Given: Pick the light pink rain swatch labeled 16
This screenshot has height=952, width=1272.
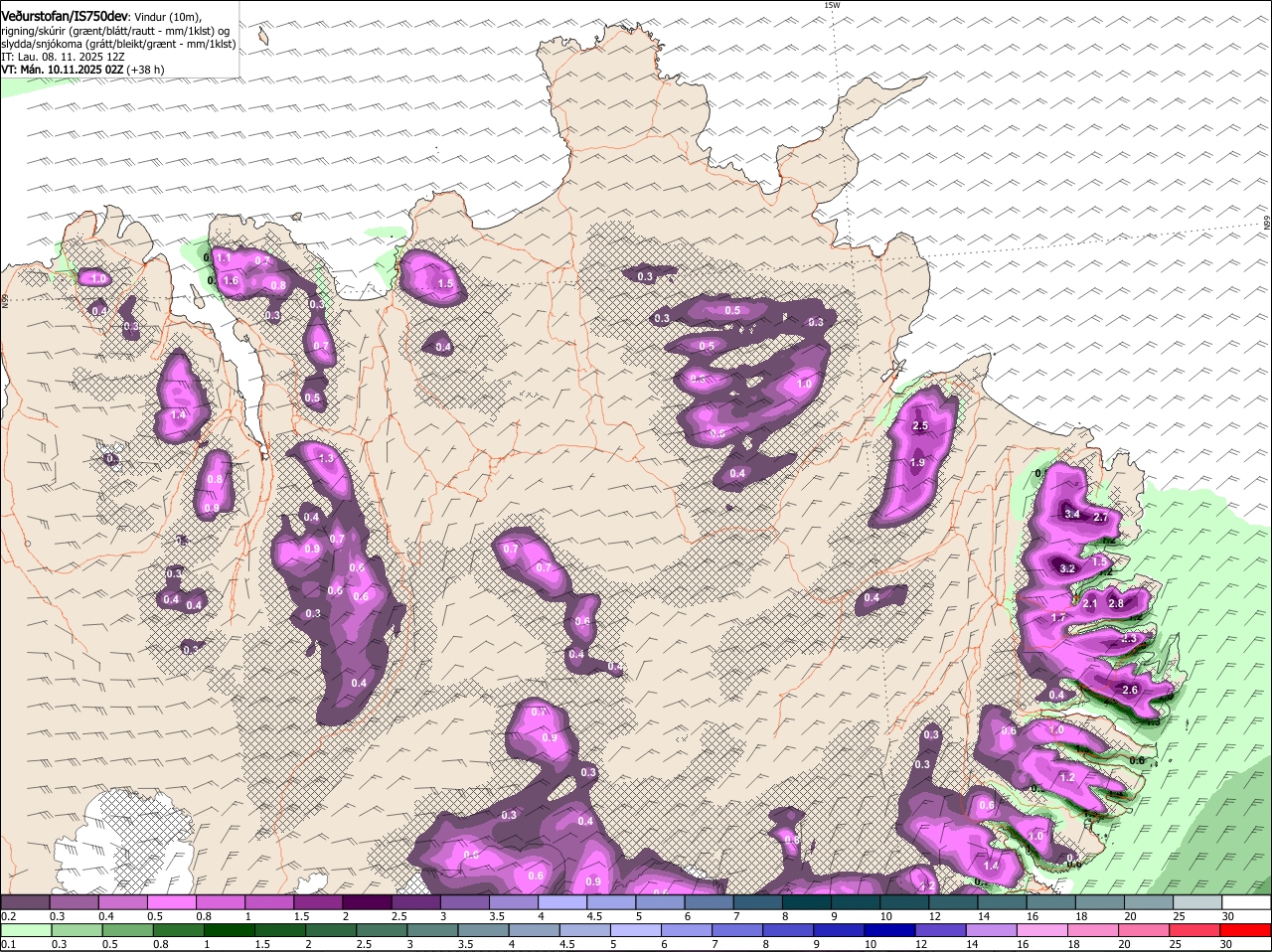Looking at the screenshot, I should (x=1043, y=930).
